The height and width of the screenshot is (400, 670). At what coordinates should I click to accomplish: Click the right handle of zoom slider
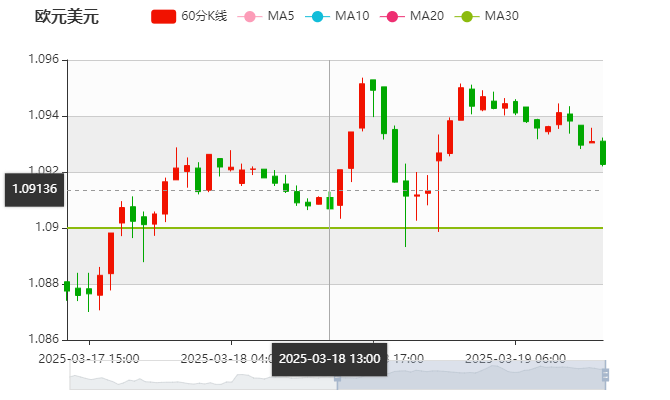607,375
